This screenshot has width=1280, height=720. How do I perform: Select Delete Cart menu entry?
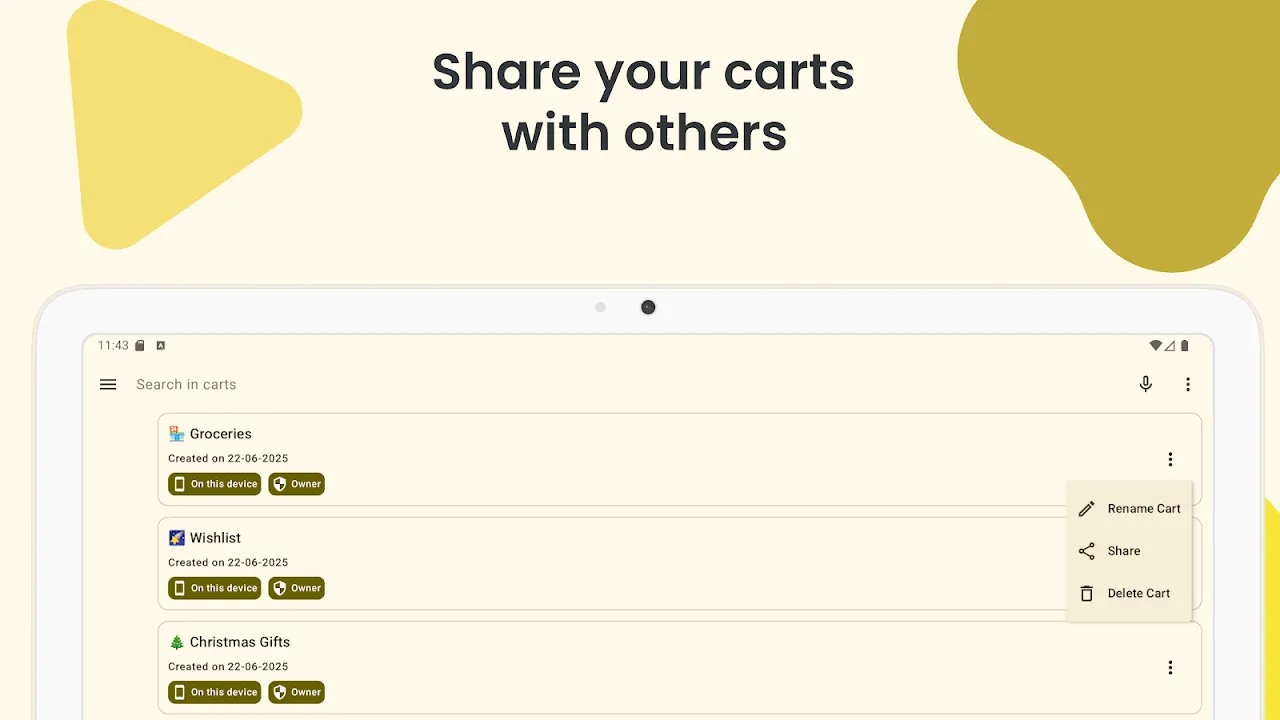click(1129, 593)
